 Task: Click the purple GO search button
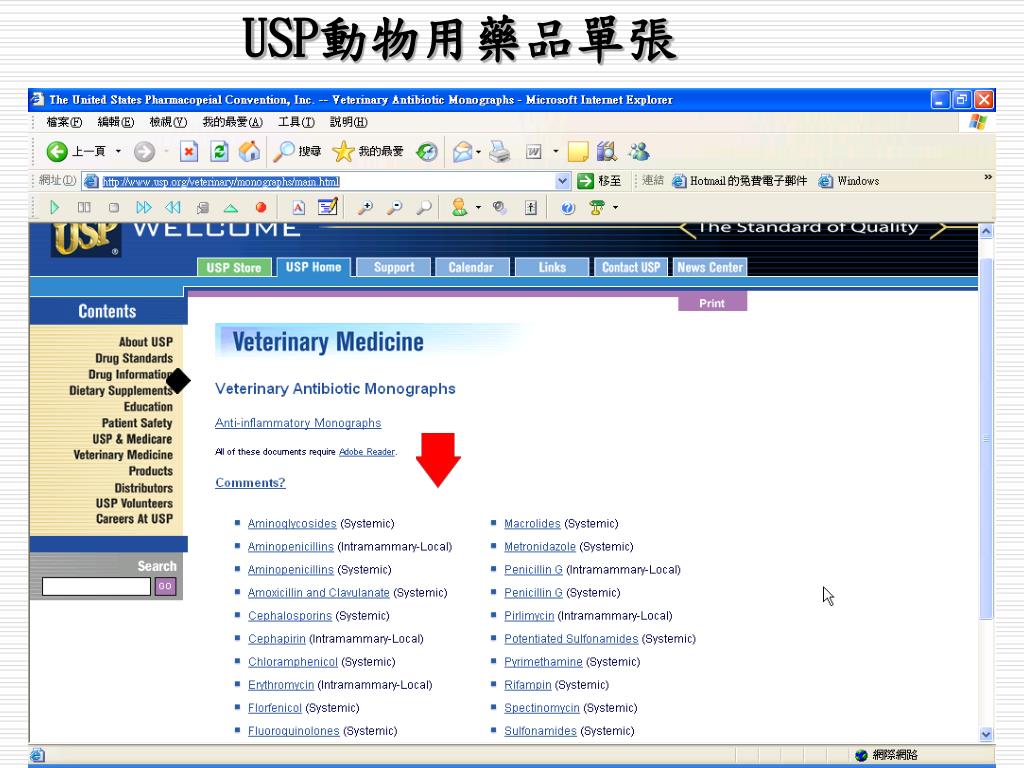point(165,586)
